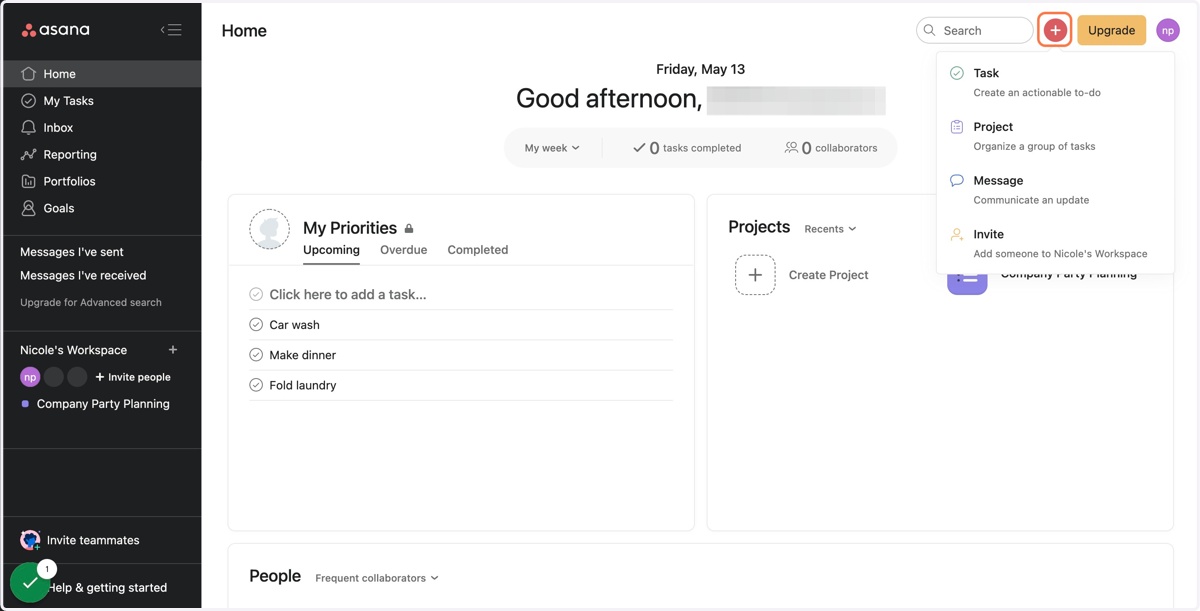
Task: Mark the Make dinner task complete
Action: point(256,355)
